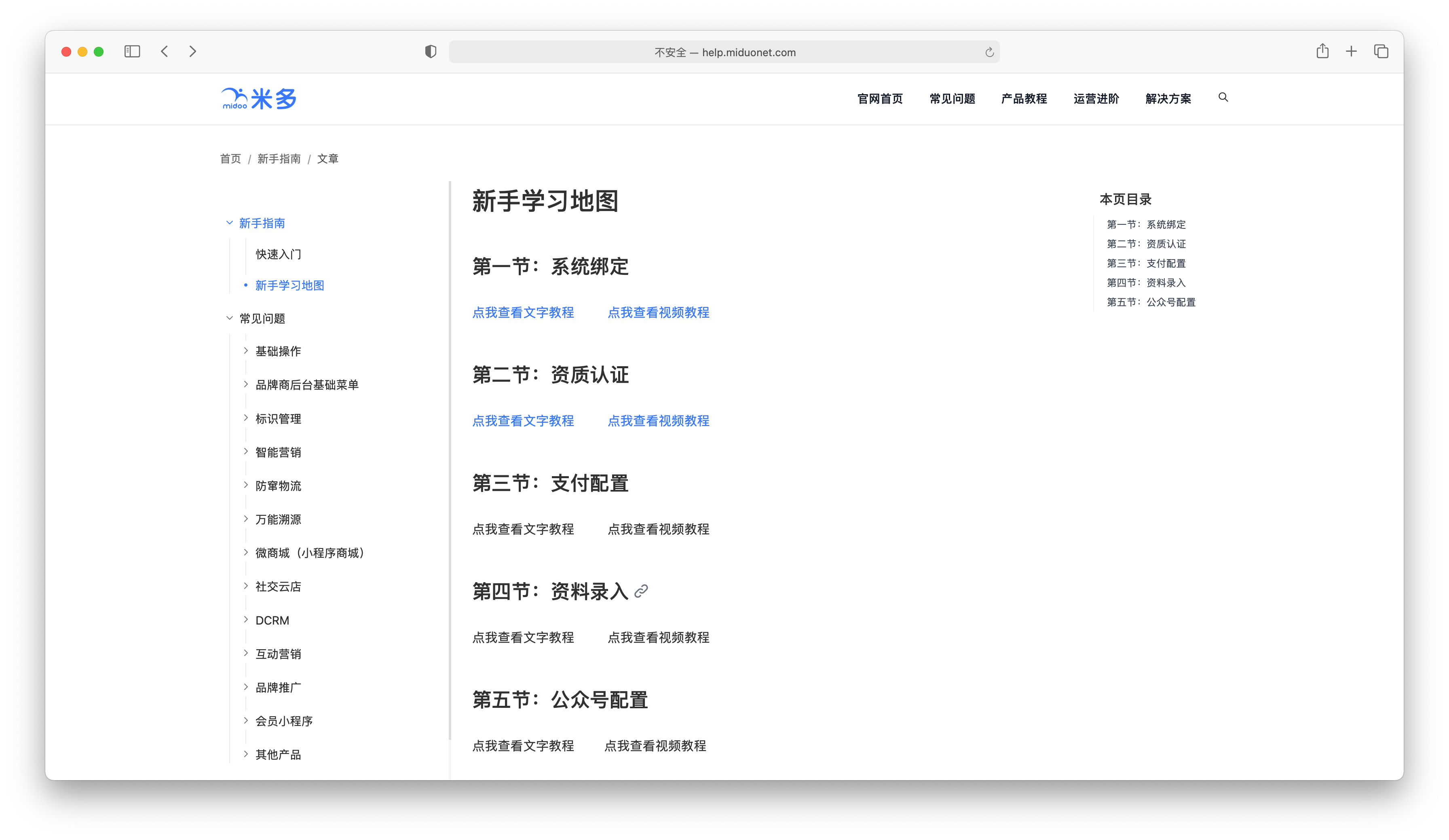Click the 第四节：资料录入 section heading
The image size is (1449, 840).
[550, 591]
